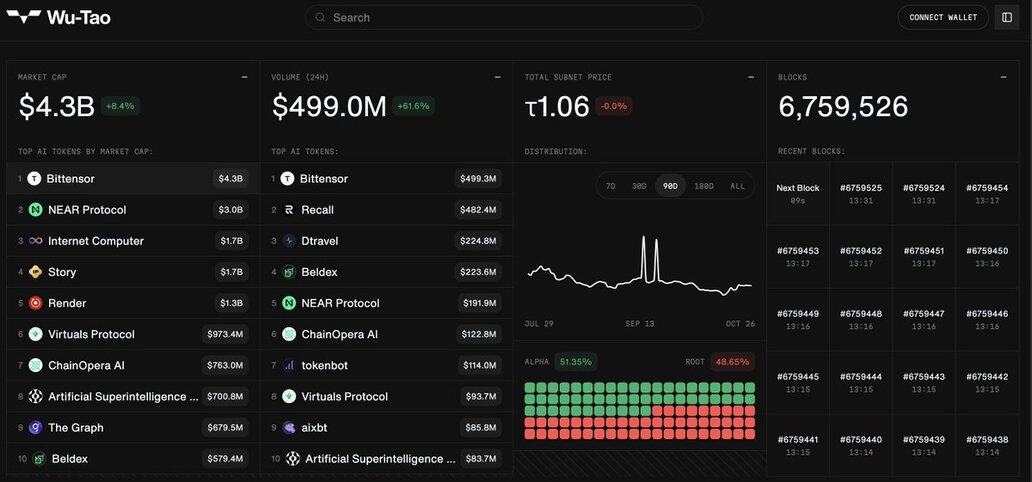Screen dimensions: 1032x482
Task: Open block #6759525
Action: click(860, 193)
